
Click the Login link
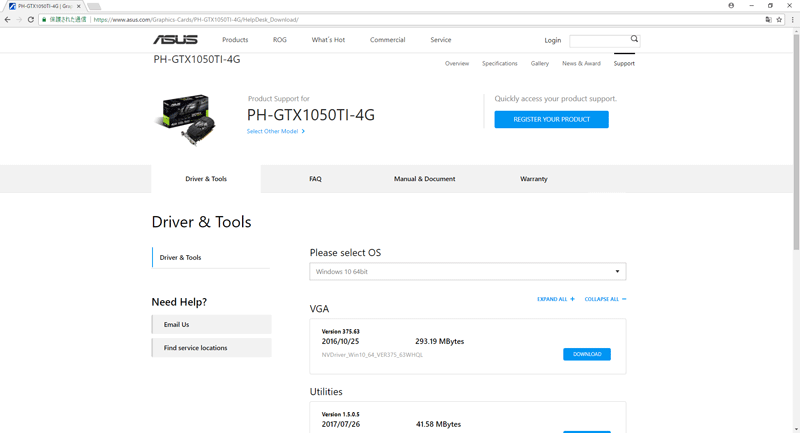point(552,40)
